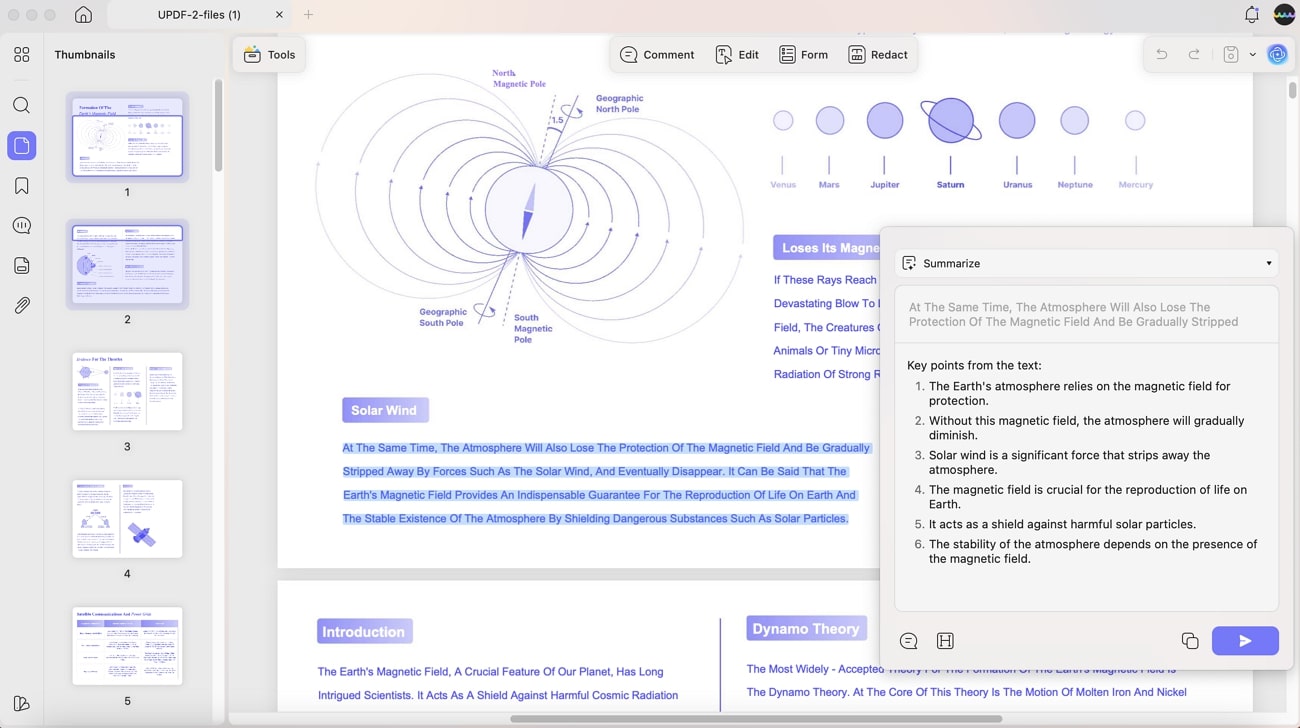Switch to Comment mode

tap(657, 55)
